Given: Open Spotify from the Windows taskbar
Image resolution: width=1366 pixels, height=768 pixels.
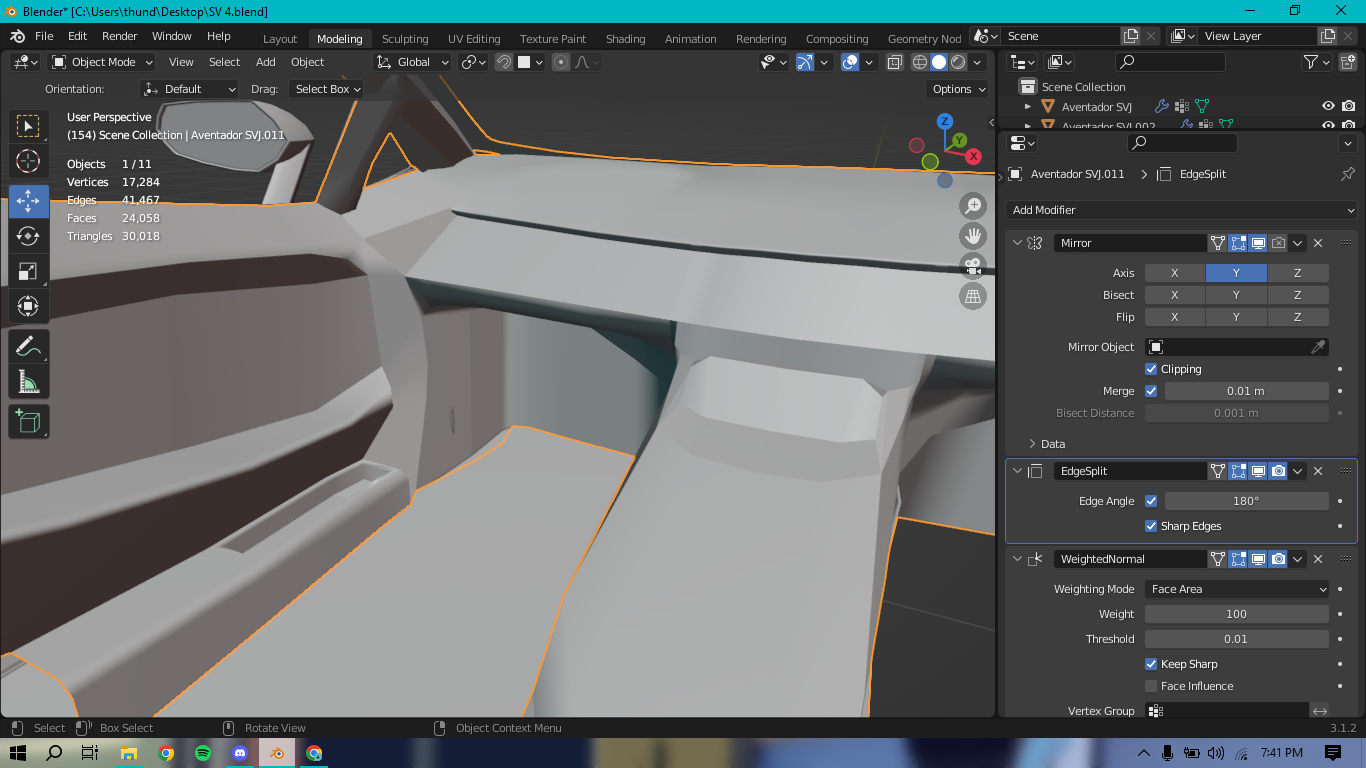Looking at the screenshot, I should (203, 753).
